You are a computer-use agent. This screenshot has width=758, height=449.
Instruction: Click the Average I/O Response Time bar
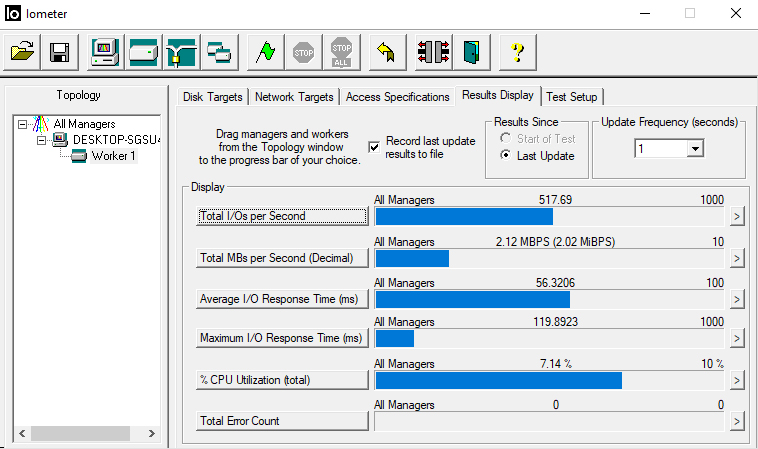click(549, 300)
